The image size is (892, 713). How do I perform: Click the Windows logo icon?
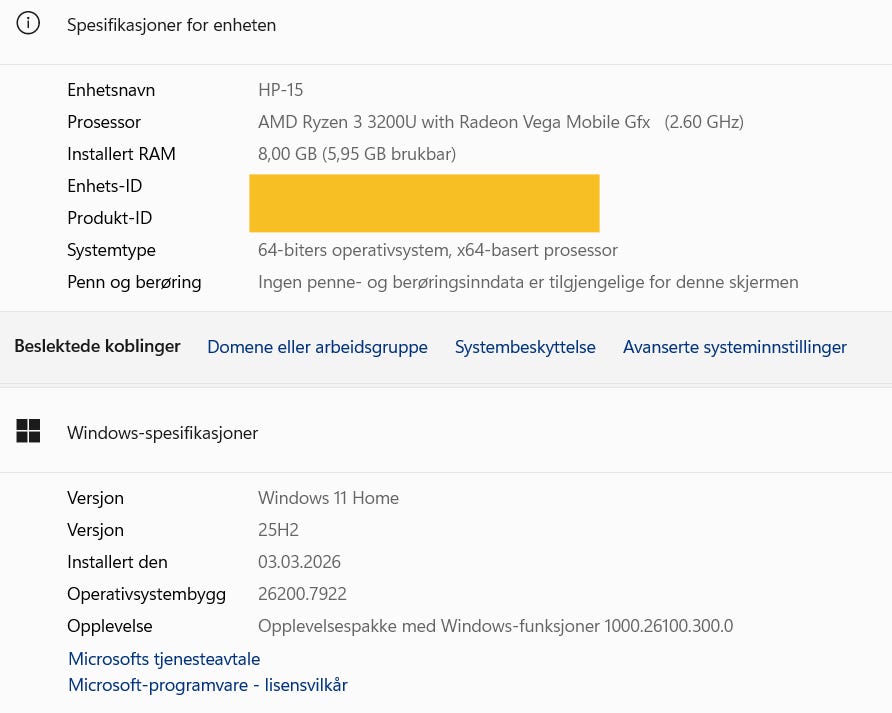coord(28,432)
